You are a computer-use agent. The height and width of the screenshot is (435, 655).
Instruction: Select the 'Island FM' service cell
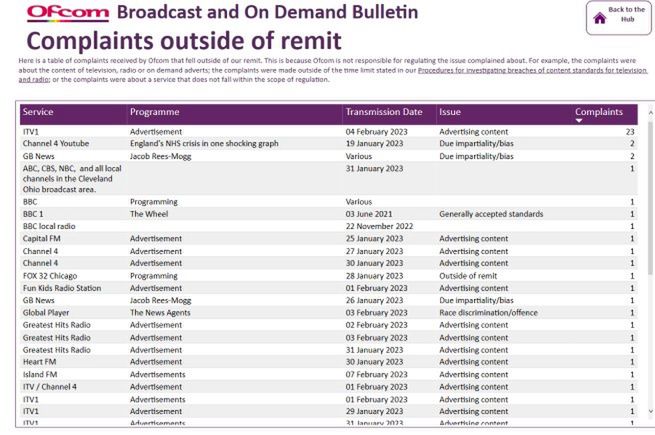tap(40, 374)
